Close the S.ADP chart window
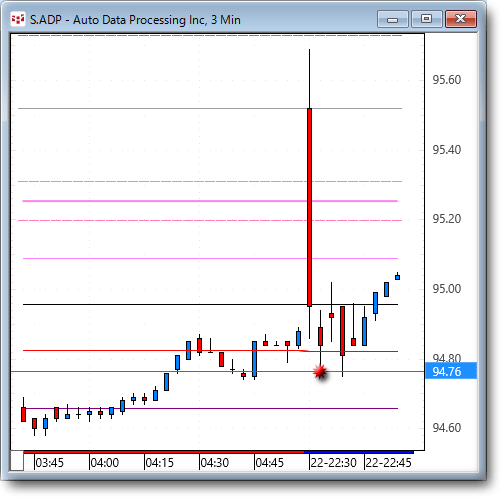The width and height of the screenshot is (504, 498). point(461,19)
